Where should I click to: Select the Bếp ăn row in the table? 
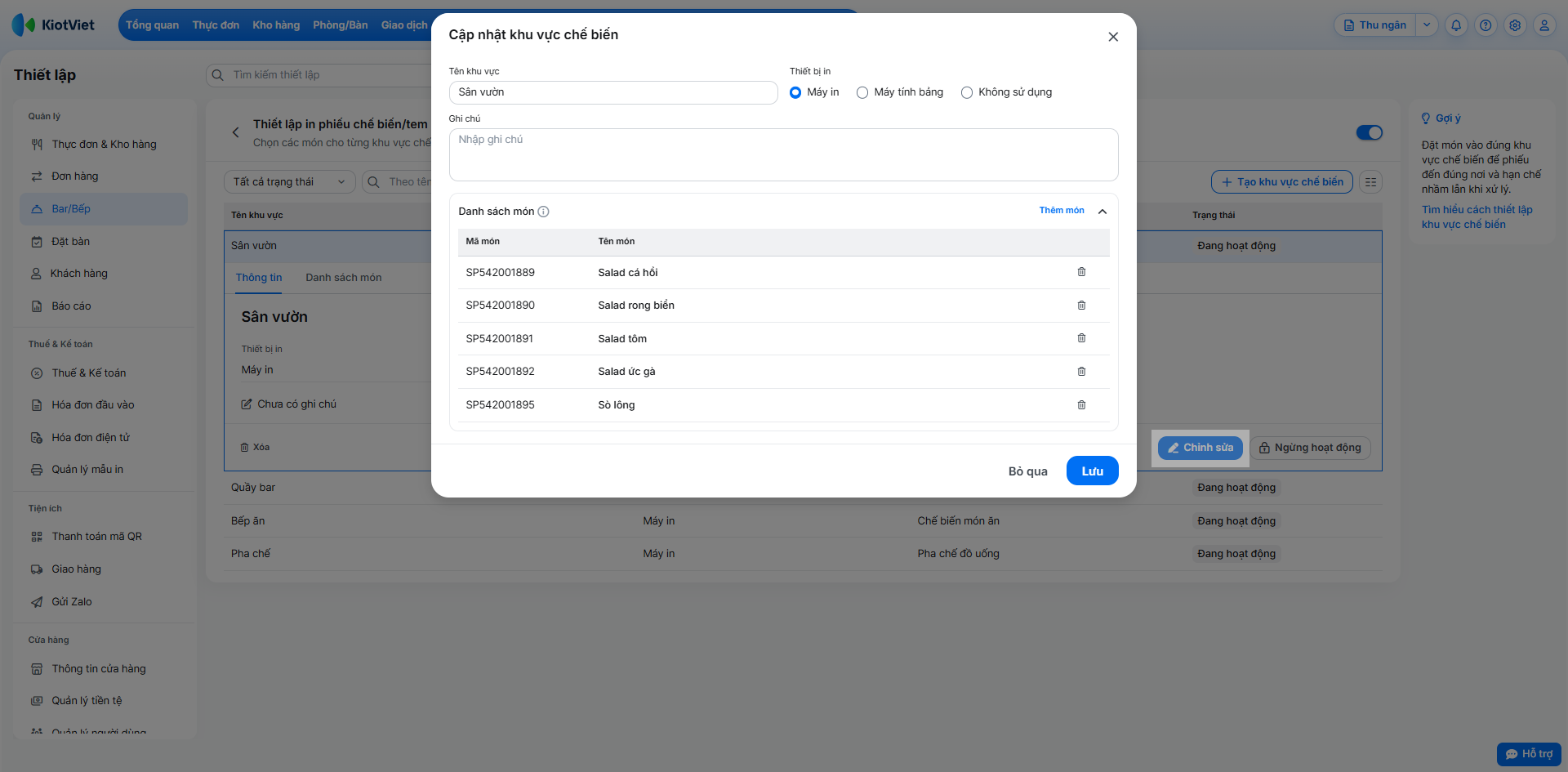point(803,521)
